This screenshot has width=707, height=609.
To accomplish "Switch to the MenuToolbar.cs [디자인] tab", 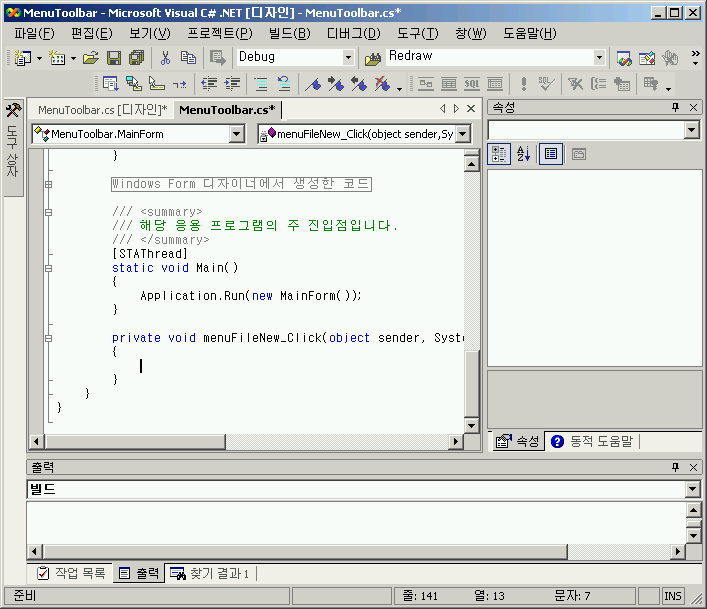I will (102, 110).
